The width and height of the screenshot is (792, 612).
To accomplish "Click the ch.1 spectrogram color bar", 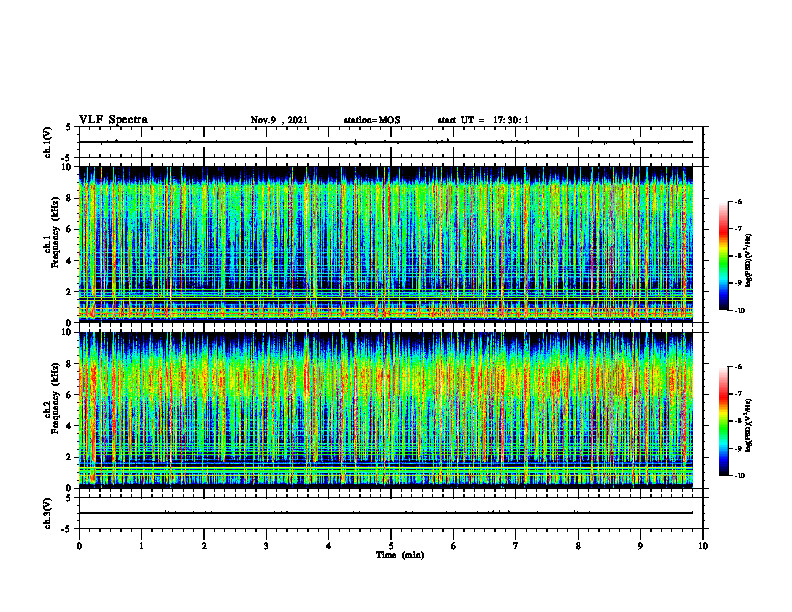I will [723, 256].
